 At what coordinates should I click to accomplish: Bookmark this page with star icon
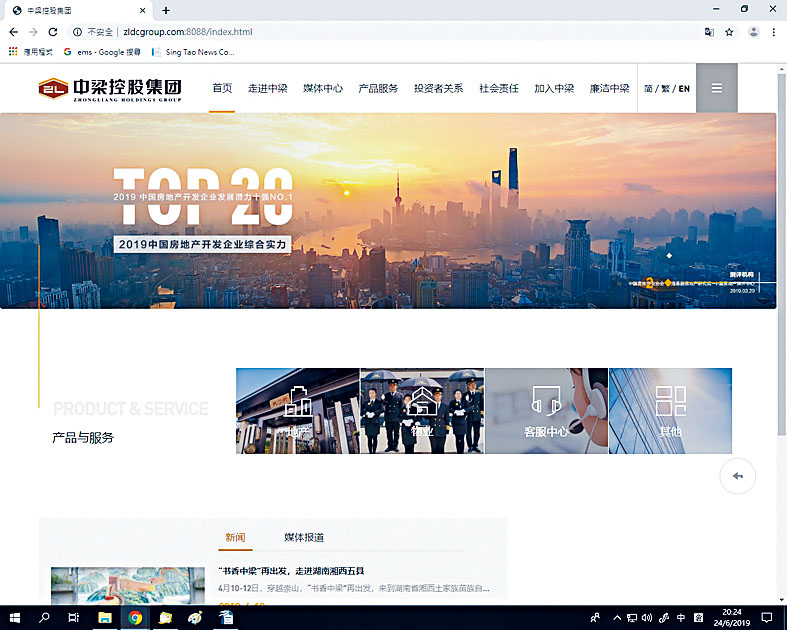729,32
